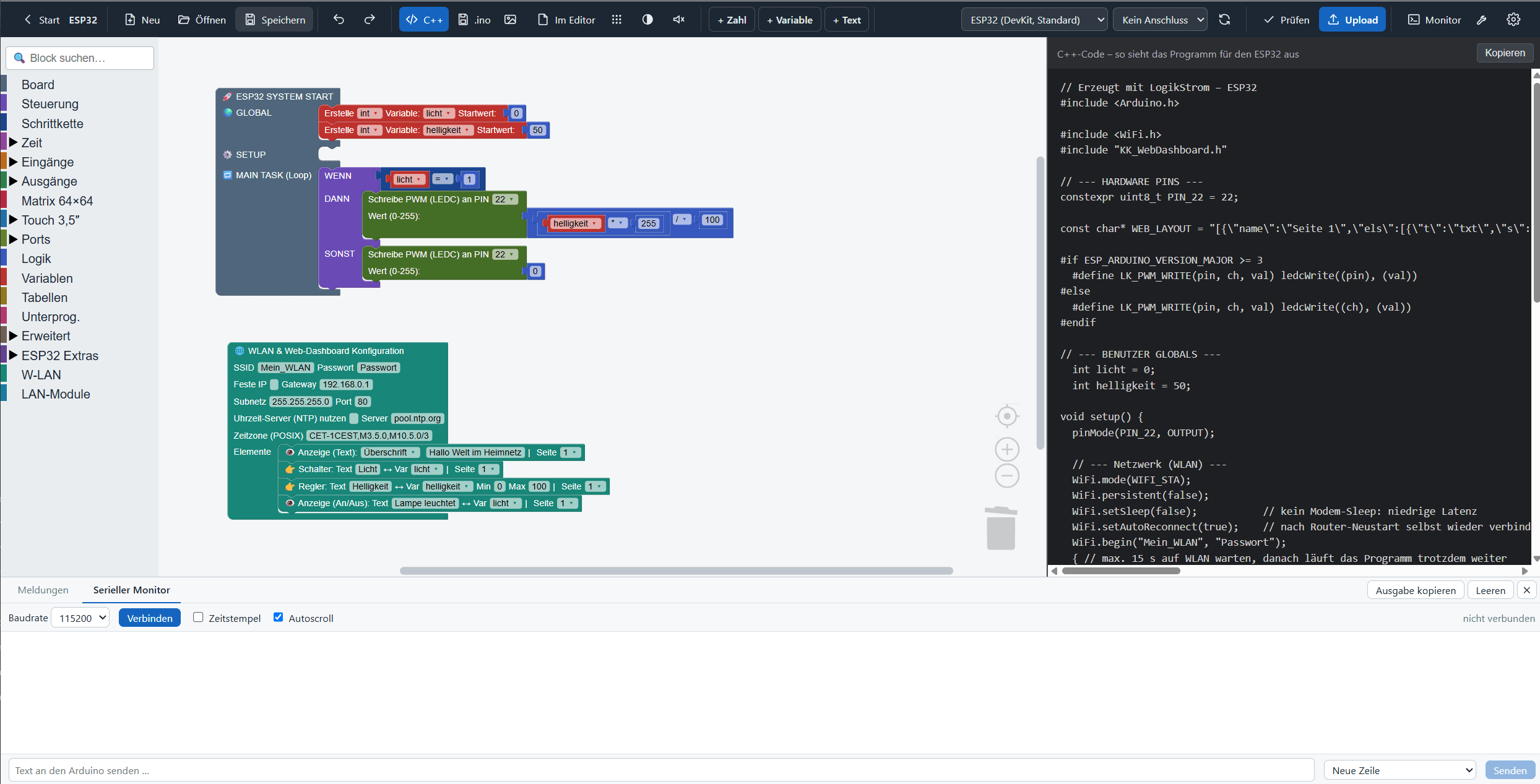This screenshot has width=1540, height=784.
Task: Open the Kein Anschluss port dropdown
Action: (1160, 20)
